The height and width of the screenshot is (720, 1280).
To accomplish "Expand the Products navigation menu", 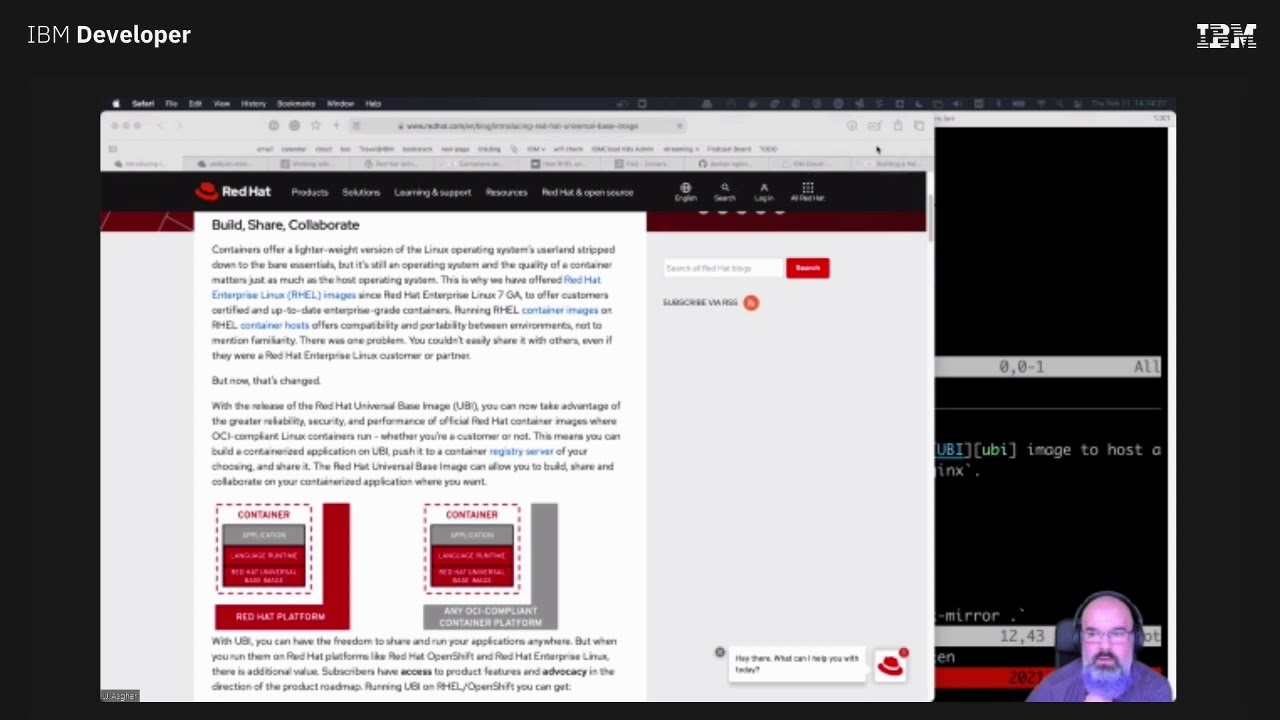I will (310, 192).
